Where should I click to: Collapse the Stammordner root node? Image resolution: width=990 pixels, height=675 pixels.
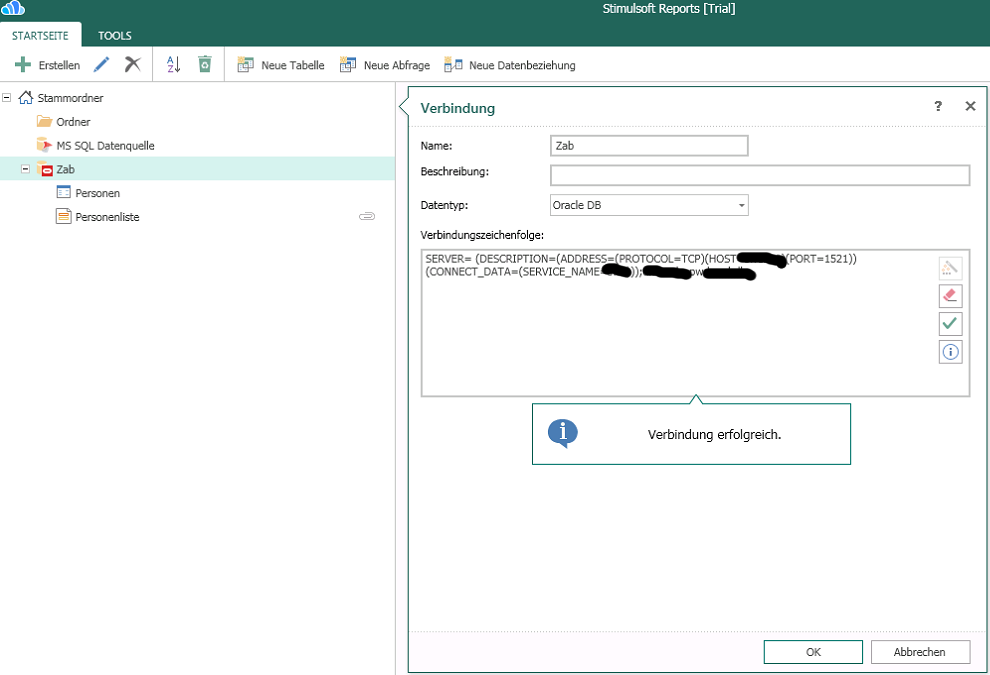click(7, 98)
